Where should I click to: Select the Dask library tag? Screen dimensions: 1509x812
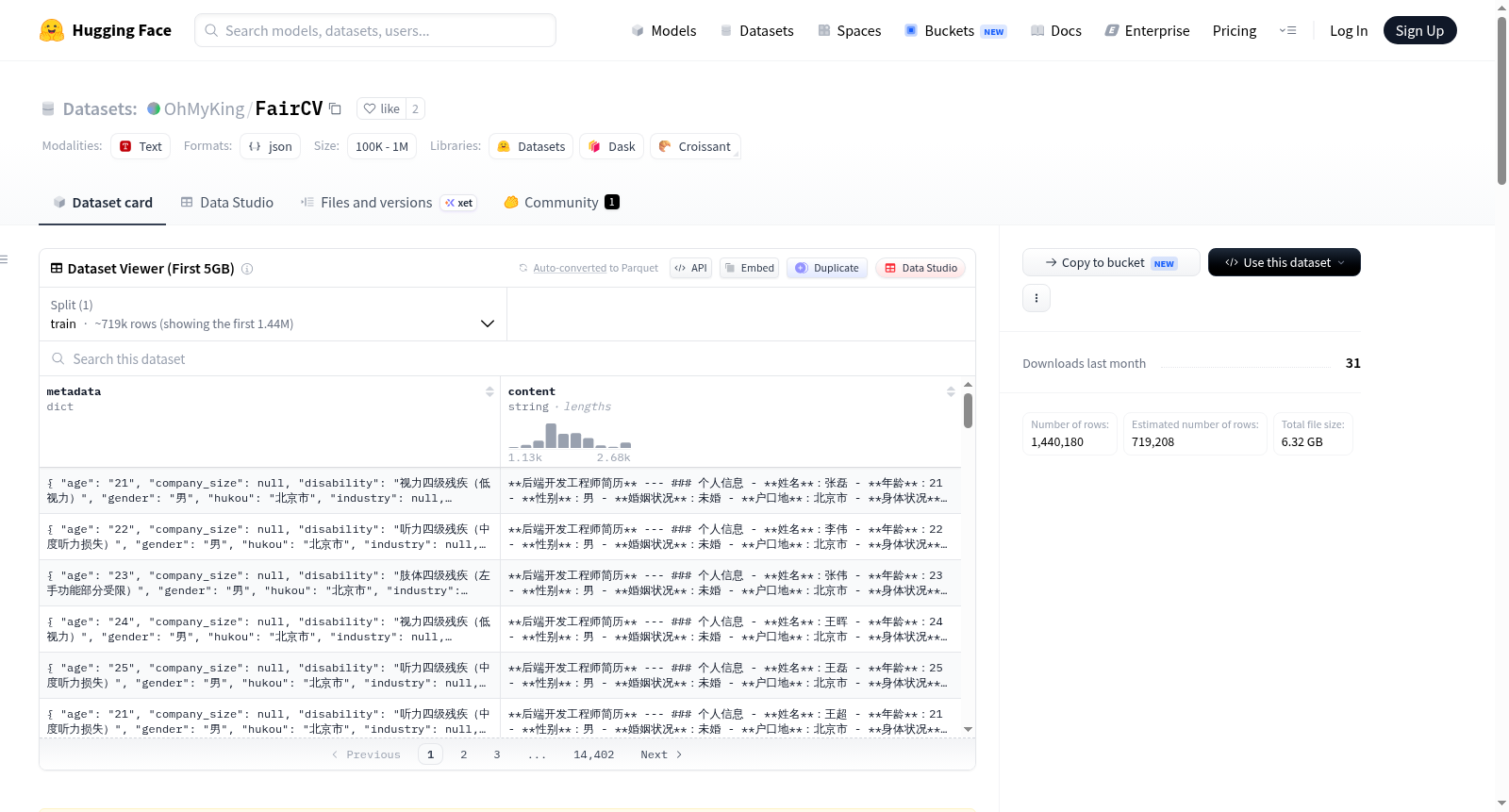click(612, 146)
